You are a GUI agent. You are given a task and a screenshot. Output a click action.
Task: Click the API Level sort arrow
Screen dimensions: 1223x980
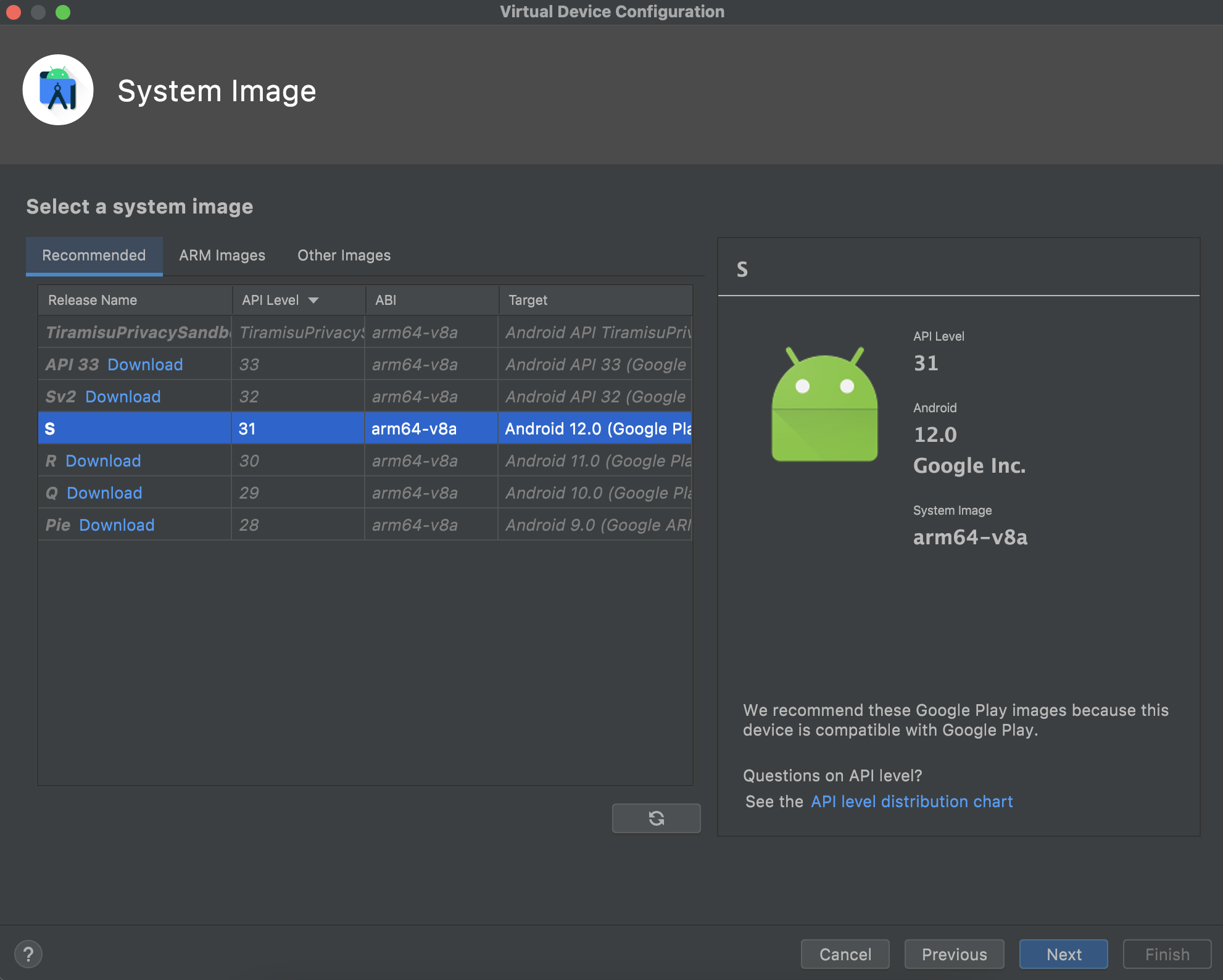coord(313,301)
